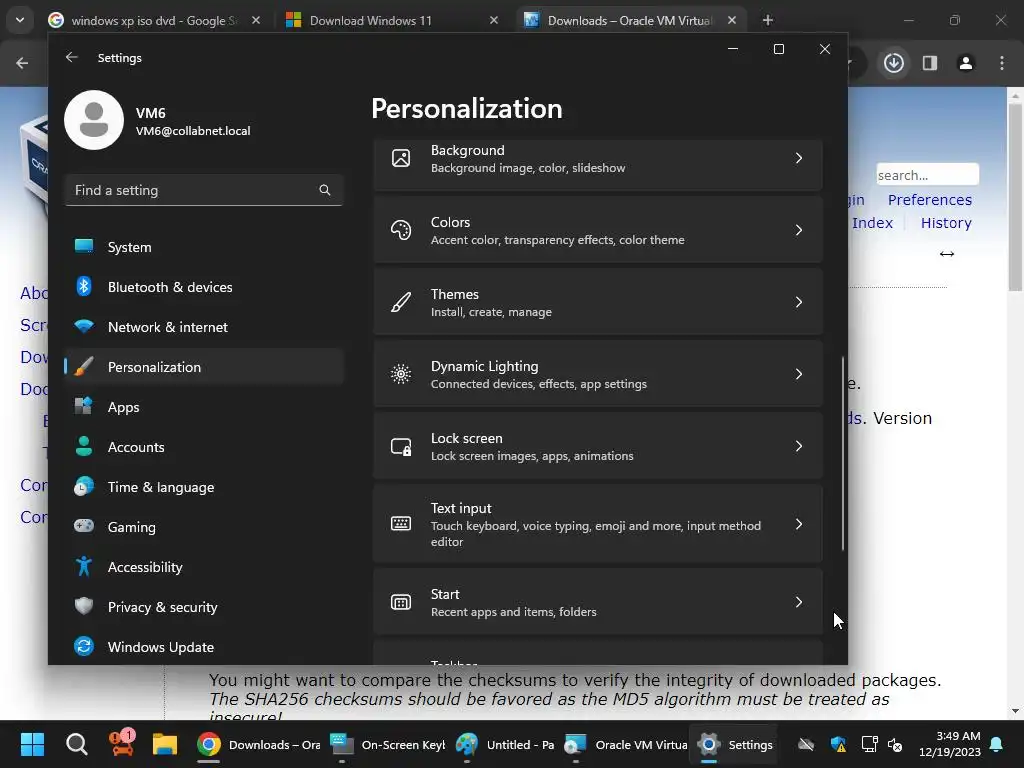Click the Start layout icon
The width and height of the screenshot is (1024, 768).
point(401,602)
